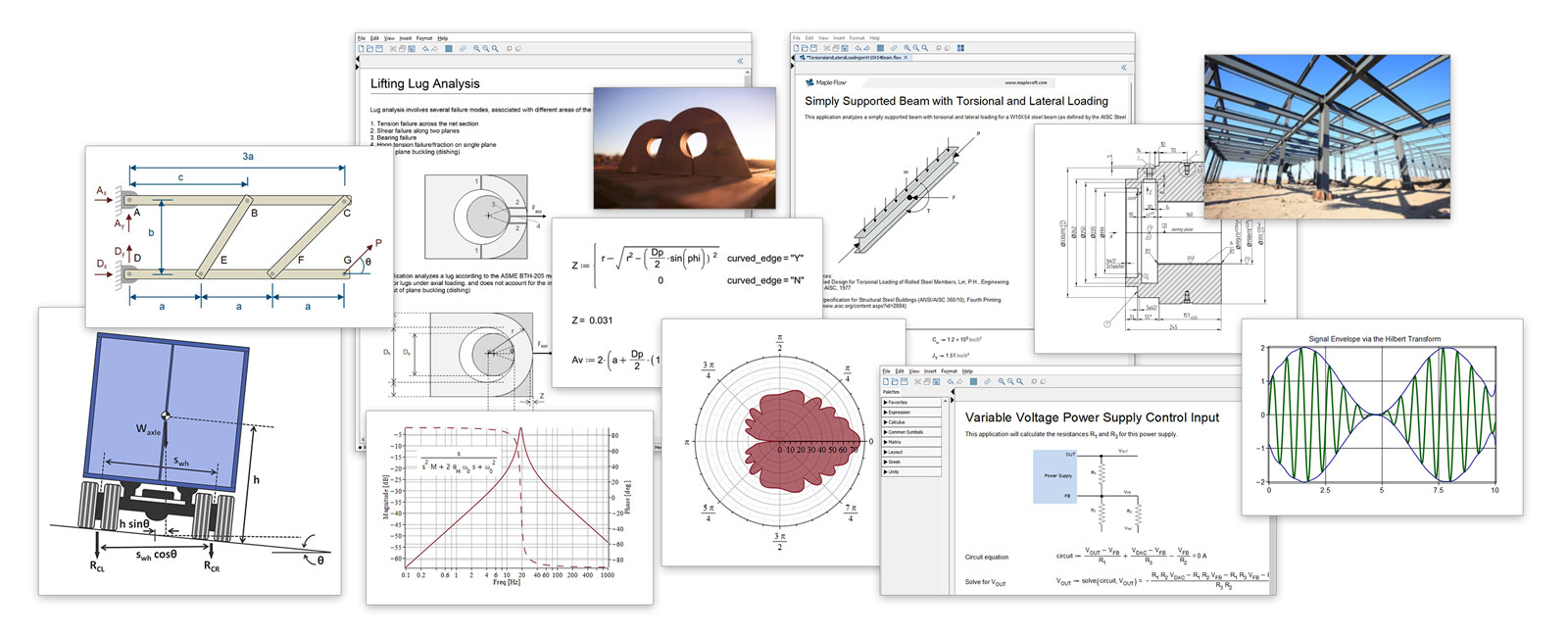Click Open folder icon in Power Supply window
Image resolution: width=1568 pixels, height=635 pixels.
895,381
